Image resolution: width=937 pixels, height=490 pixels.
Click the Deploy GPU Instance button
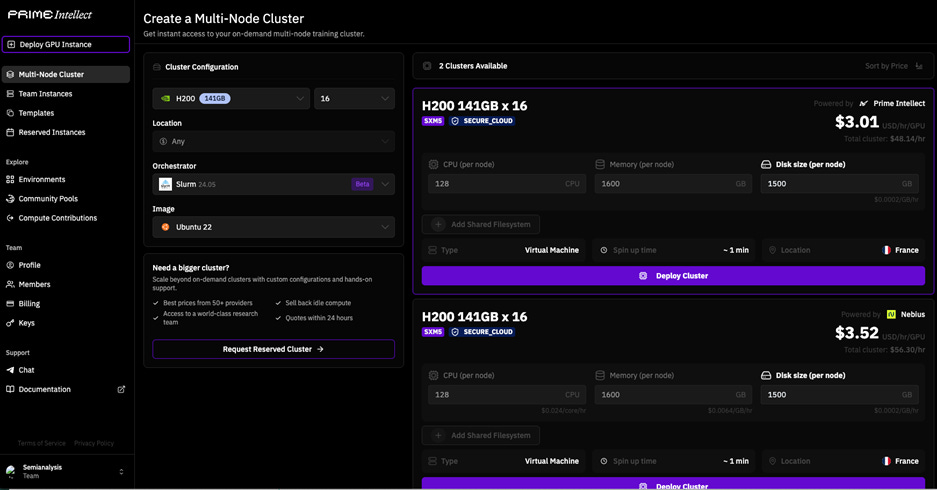coord(66,44)
